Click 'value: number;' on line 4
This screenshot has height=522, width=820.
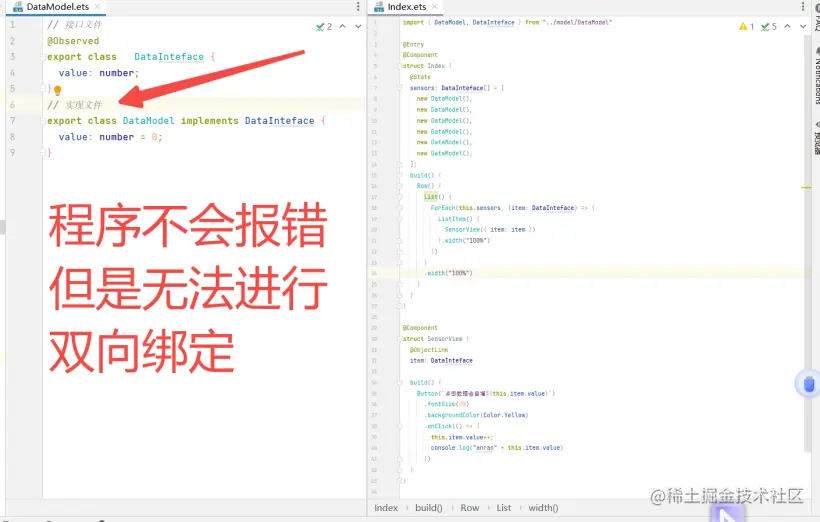[x=99, y=73]
